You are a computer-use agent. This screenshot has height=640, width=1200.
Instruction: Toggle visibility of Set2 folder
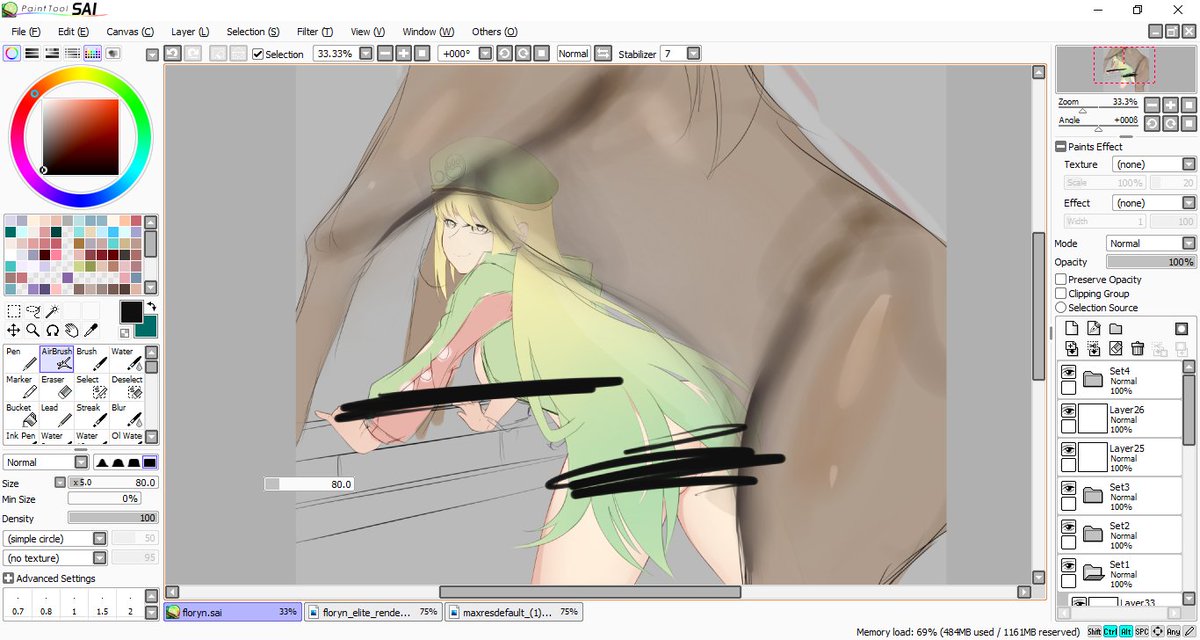(x=1068, y=526)
